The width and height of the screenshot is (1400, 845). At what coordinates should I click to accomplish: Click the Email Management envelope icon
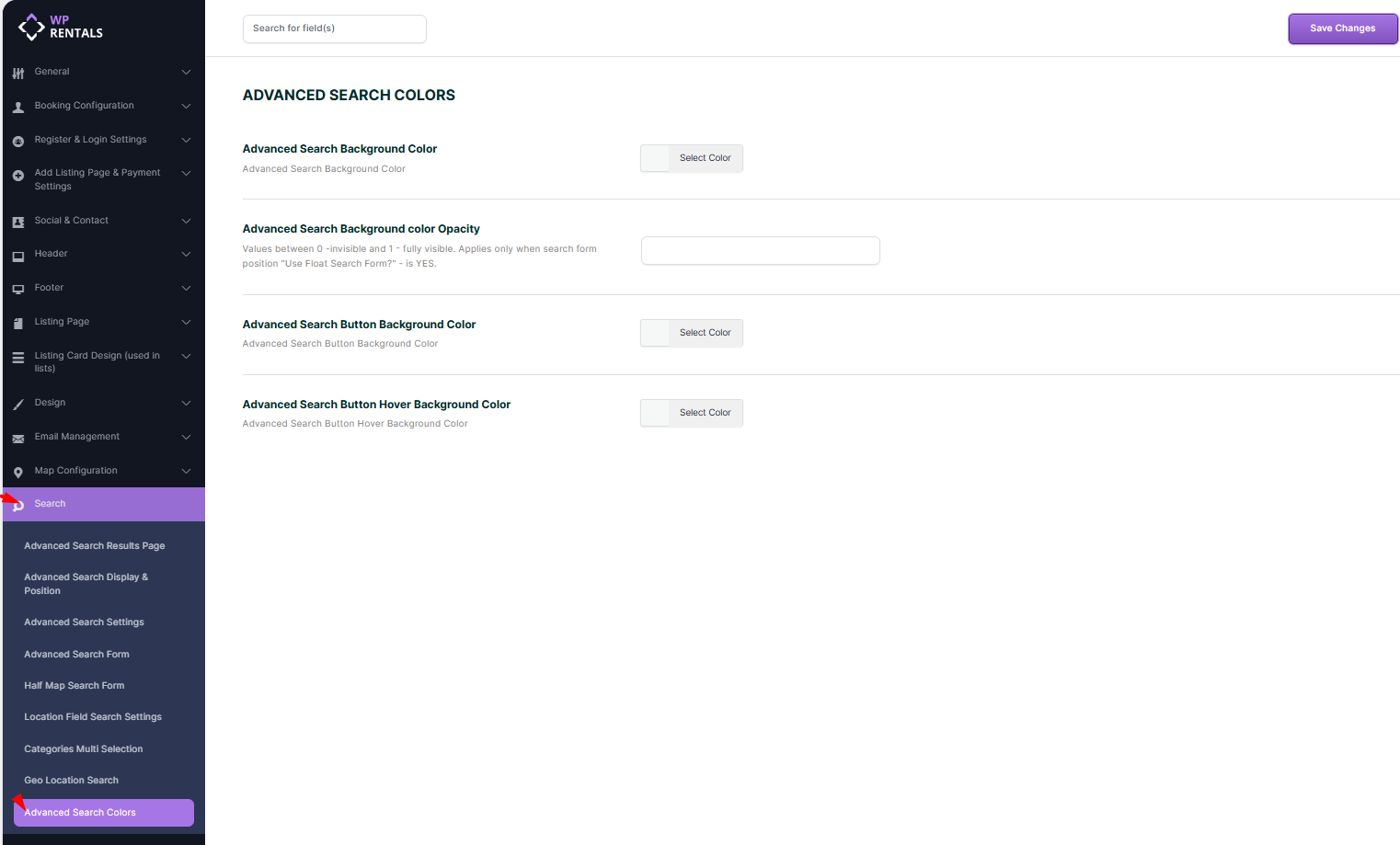pos(18,439)
